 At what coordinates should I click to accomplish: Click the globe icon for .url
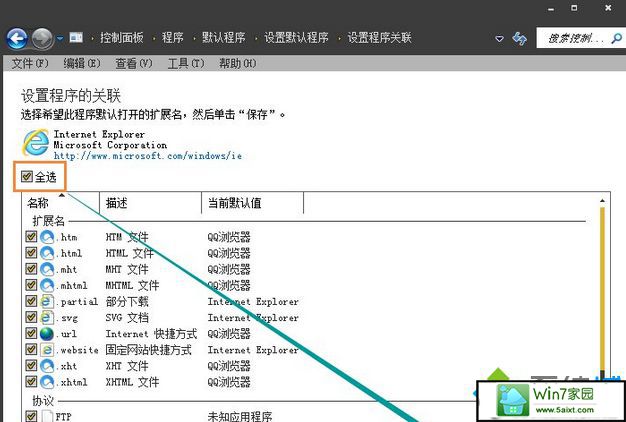coord(47,333)
